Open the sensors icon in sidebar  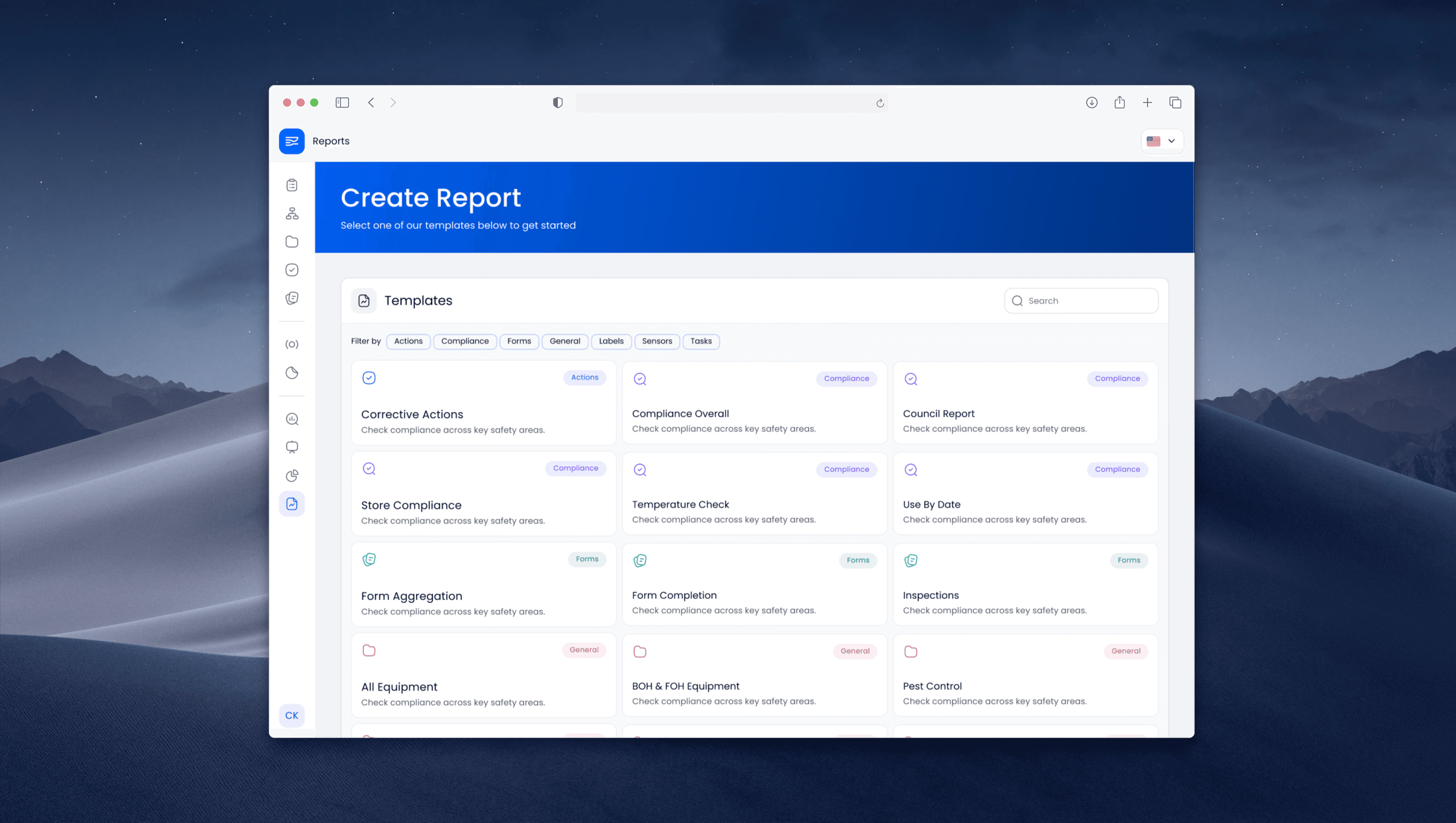(x=292, y=344)
